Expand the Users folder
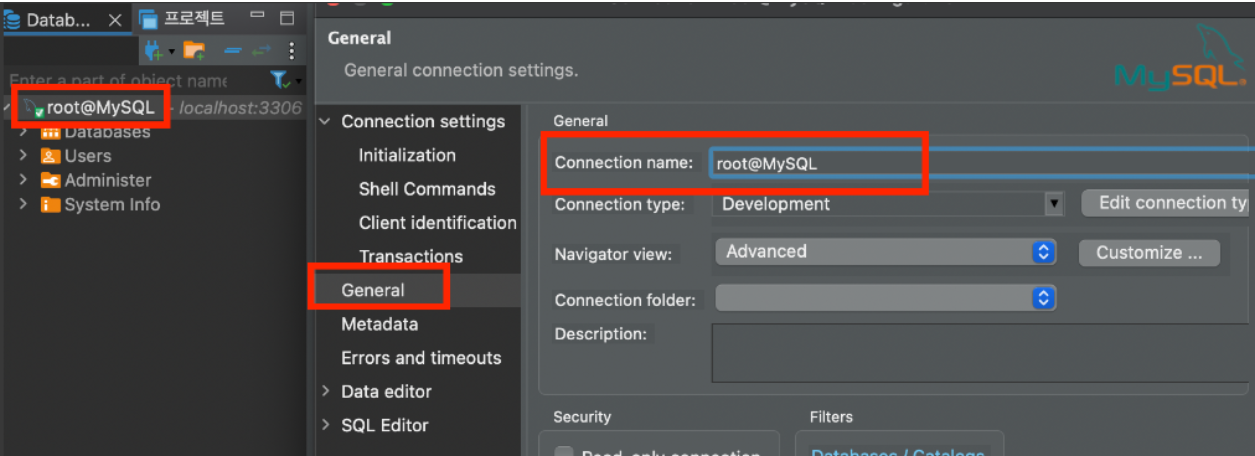1255x456 pixels. tap(23, 156)
